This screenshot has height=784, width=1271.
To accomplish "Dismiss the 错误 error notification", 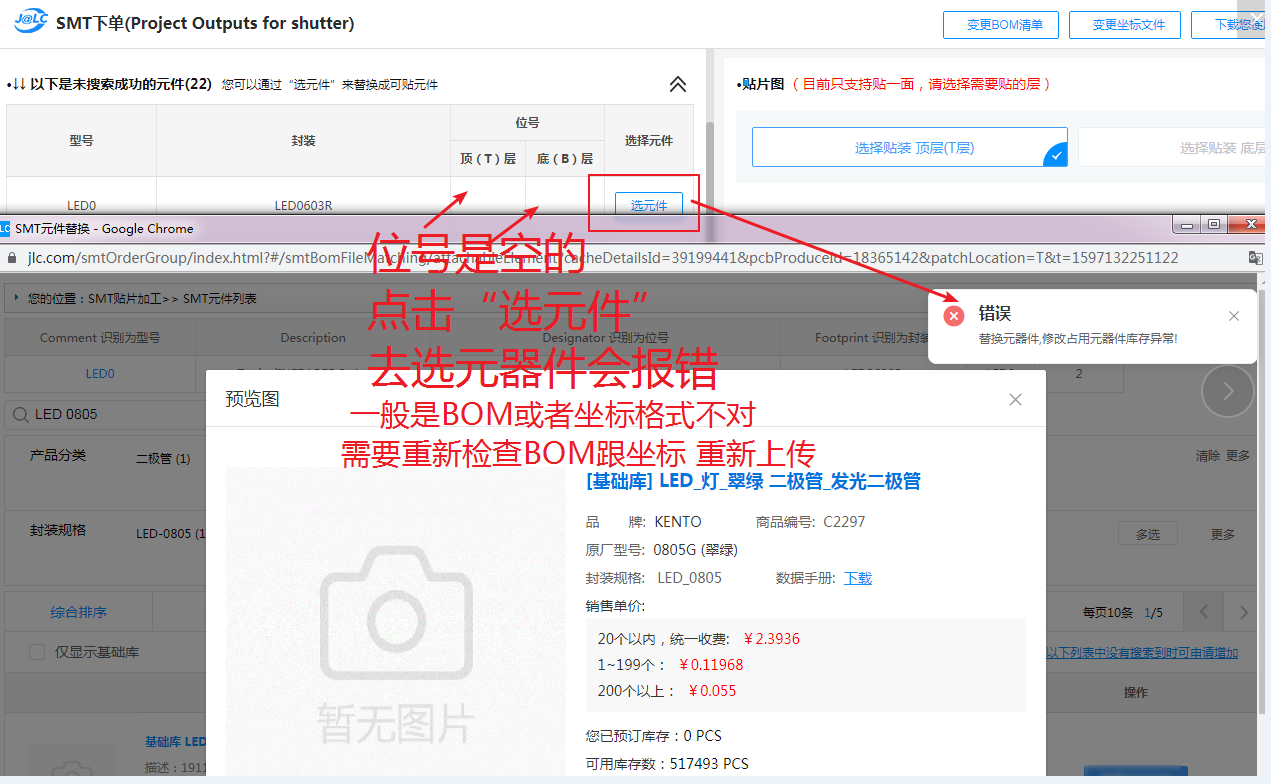I will [x=1234, y=316].
